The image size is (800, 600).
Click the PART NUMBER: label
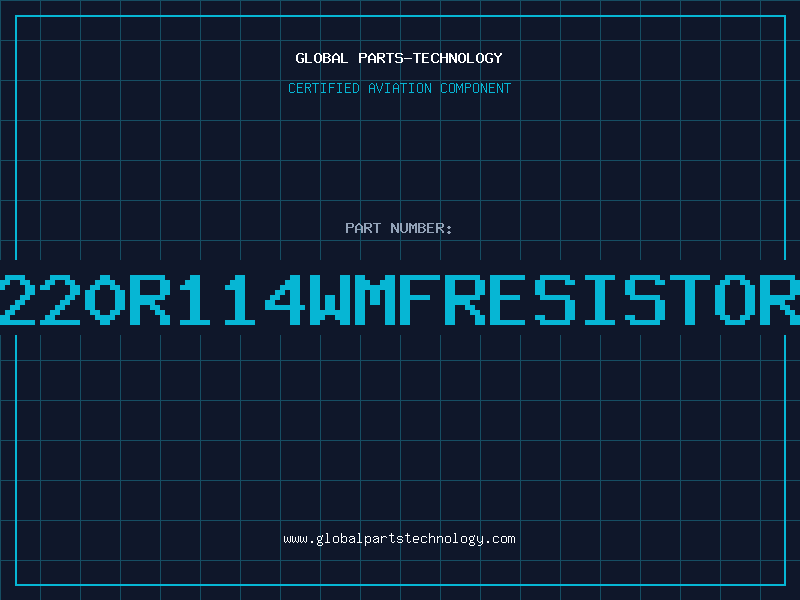pos(399,228)
